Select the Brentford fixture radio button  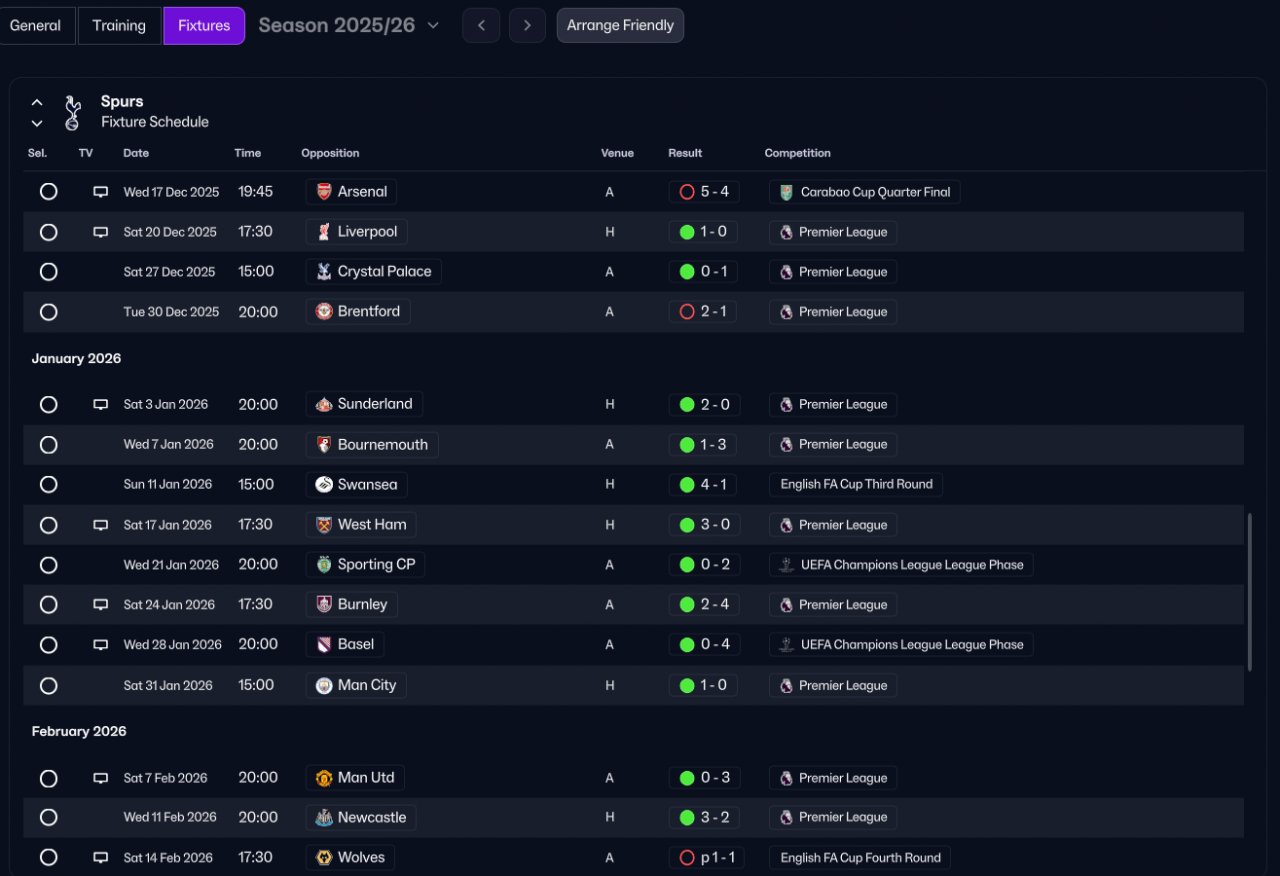tap(48, 312)
